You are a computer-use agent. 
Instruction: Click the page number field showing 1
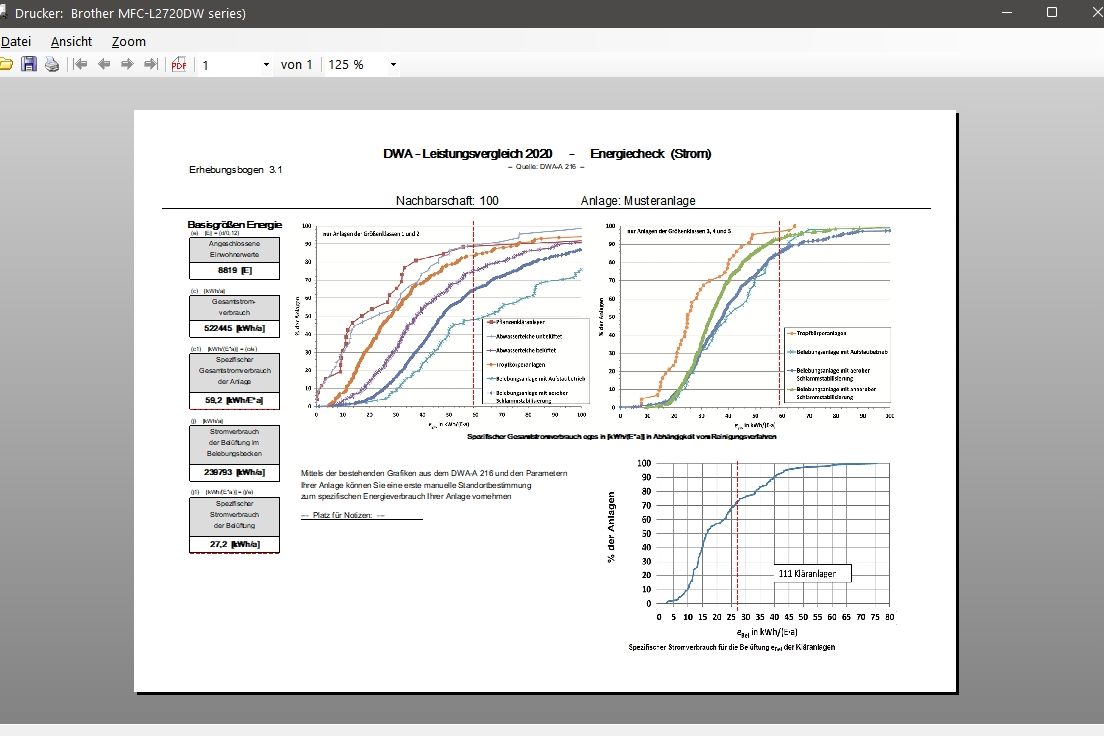click(x=228, y=65)
